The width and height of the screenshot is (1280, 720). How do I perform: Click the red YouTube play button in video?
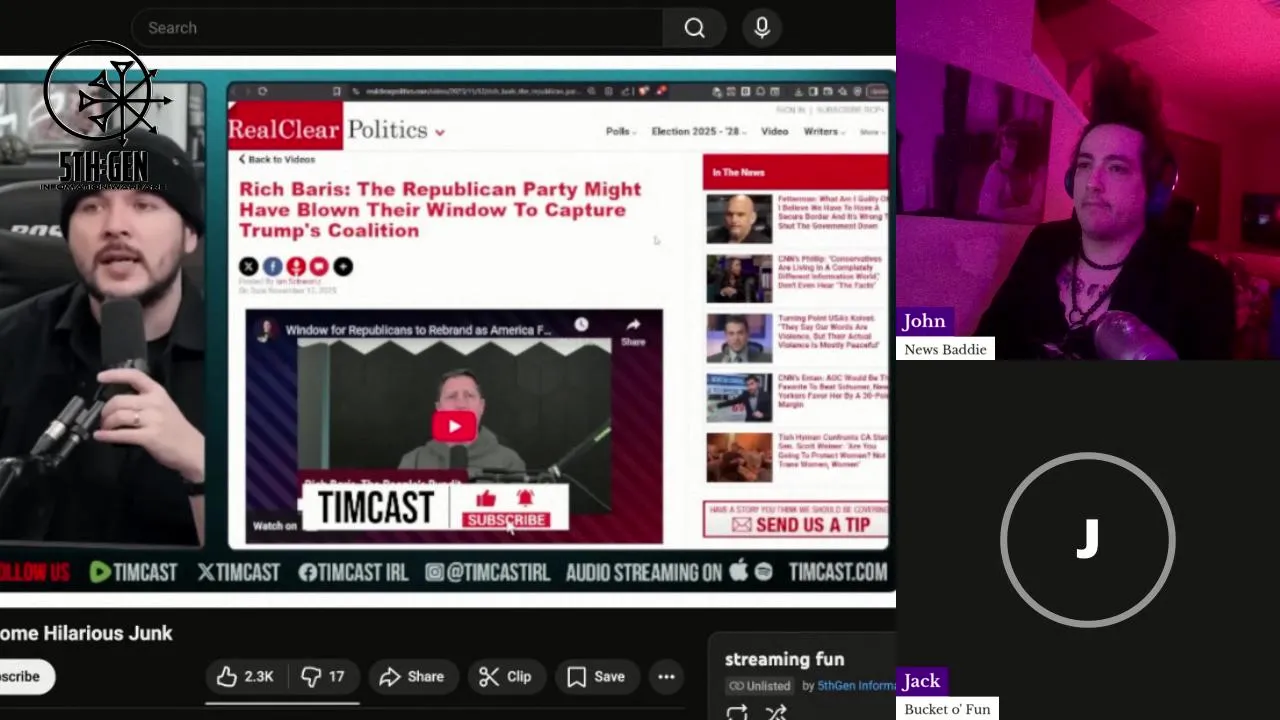[454, 427]
